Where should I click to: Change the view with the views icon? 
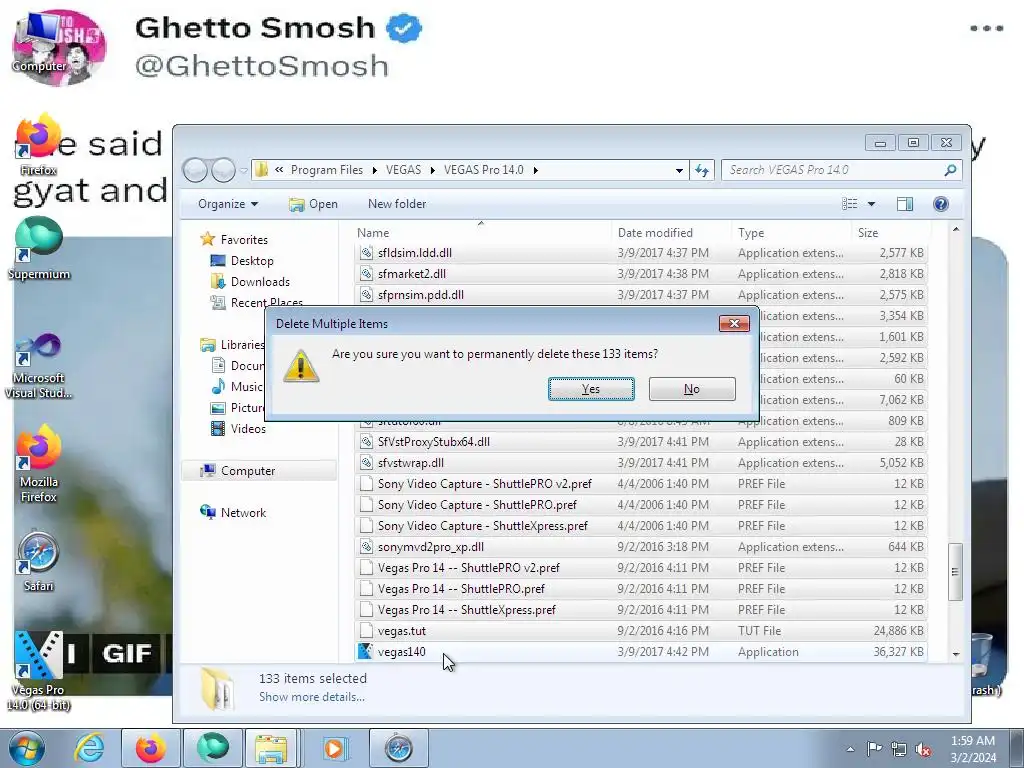[850, 204]
